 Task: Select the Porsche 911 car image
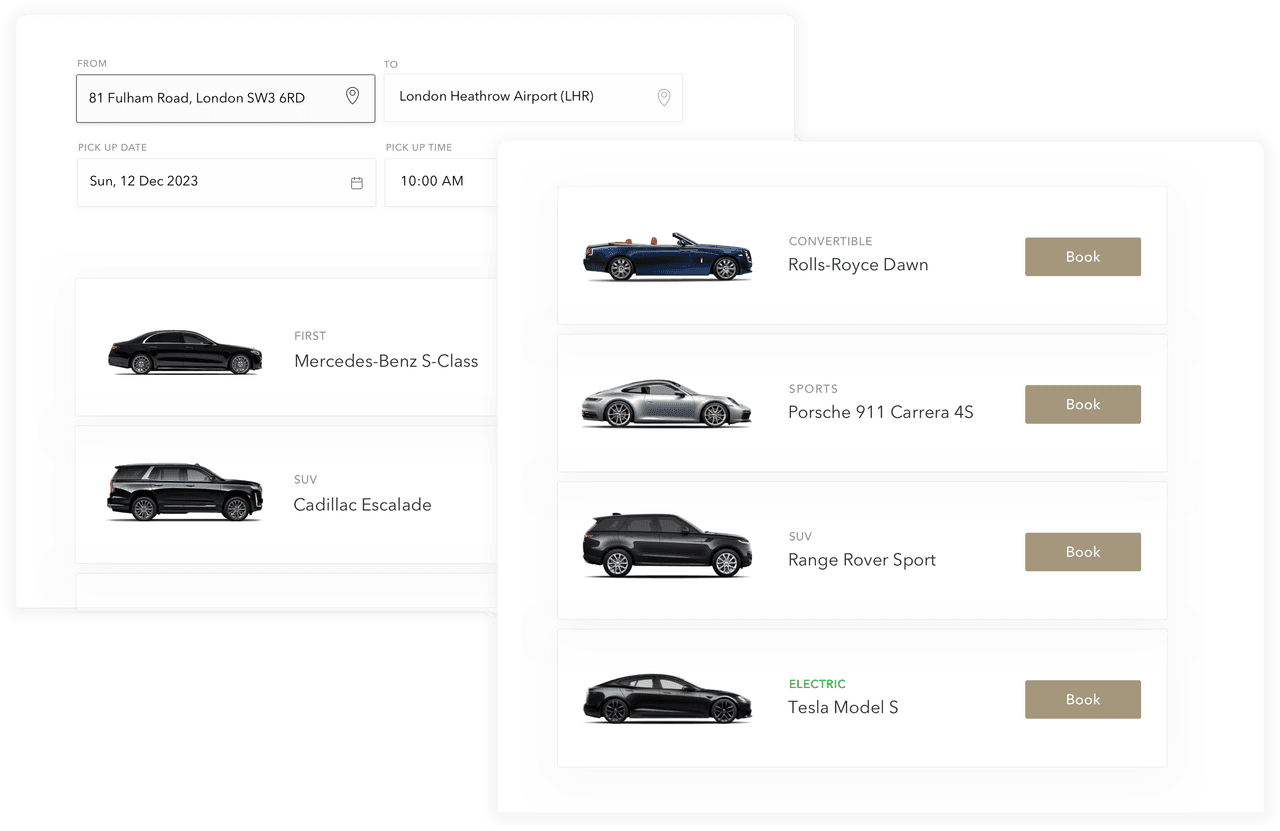[x=667, y=404]
